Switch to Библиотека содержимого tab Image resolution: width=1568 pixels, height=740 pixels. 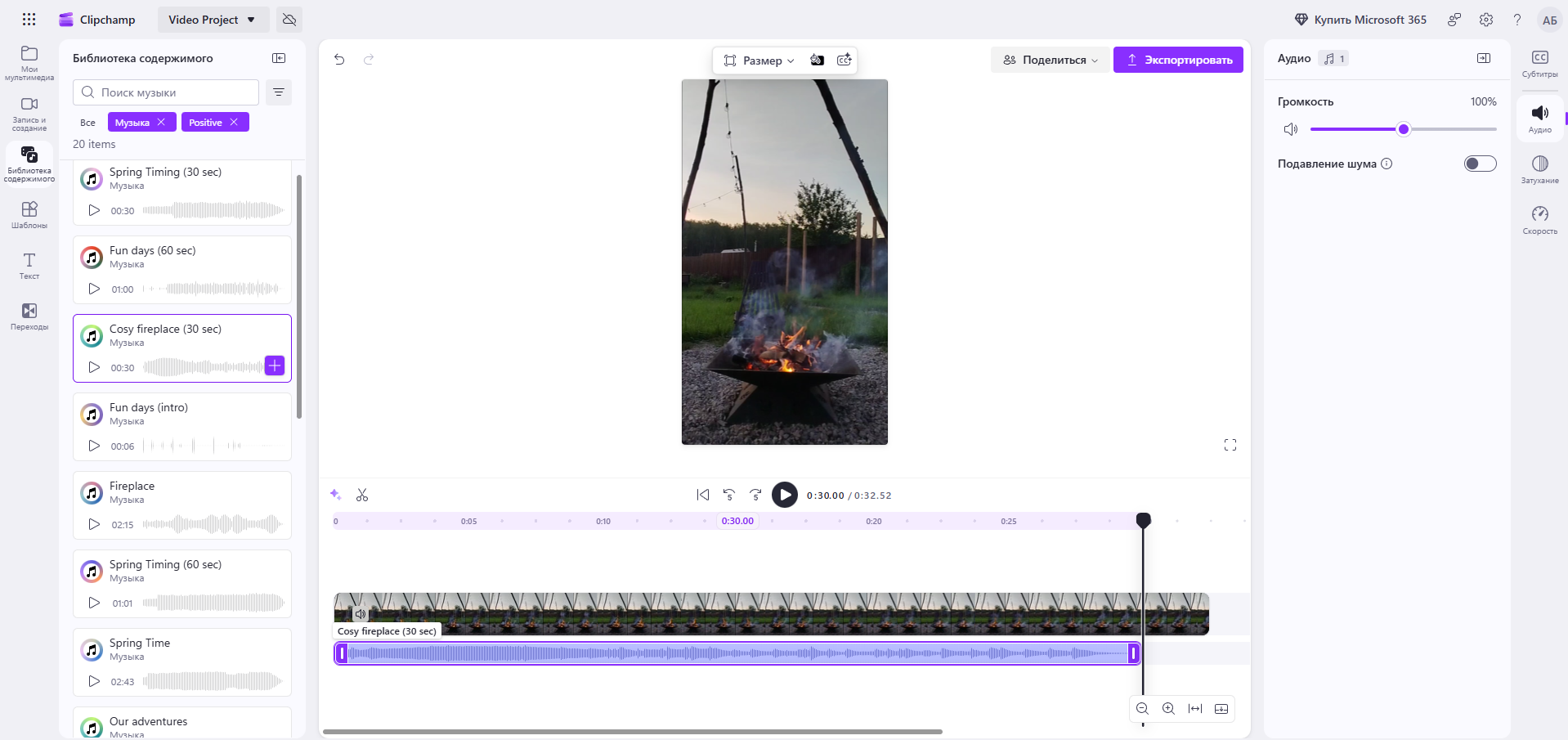point(29,164)
